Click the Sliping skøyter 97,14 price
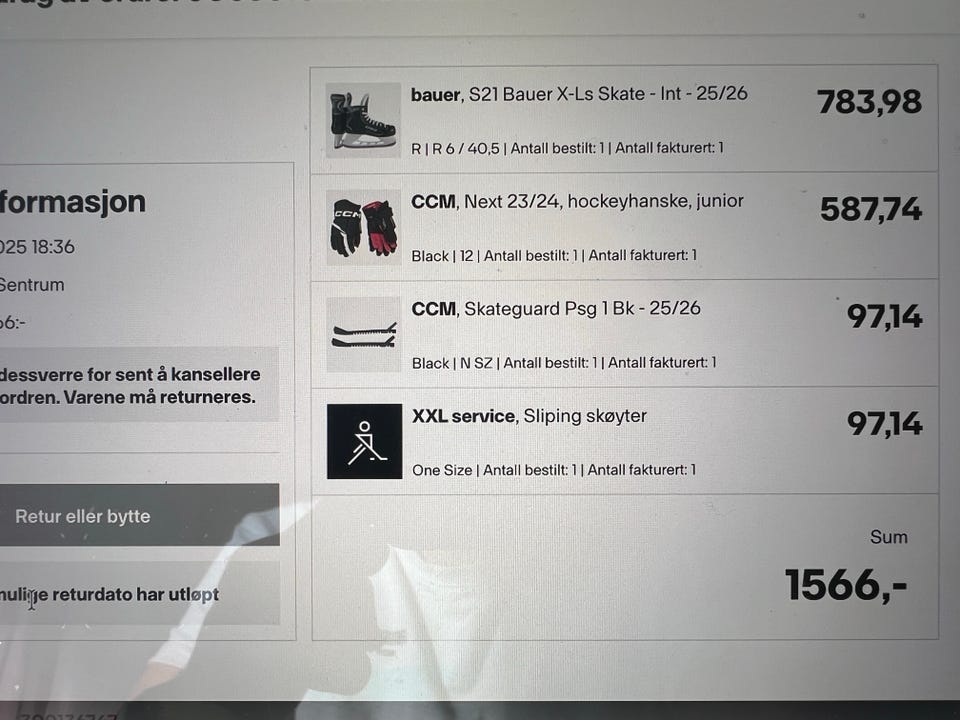The width and height of the screenshot is (960, 720). click(884, 423)
